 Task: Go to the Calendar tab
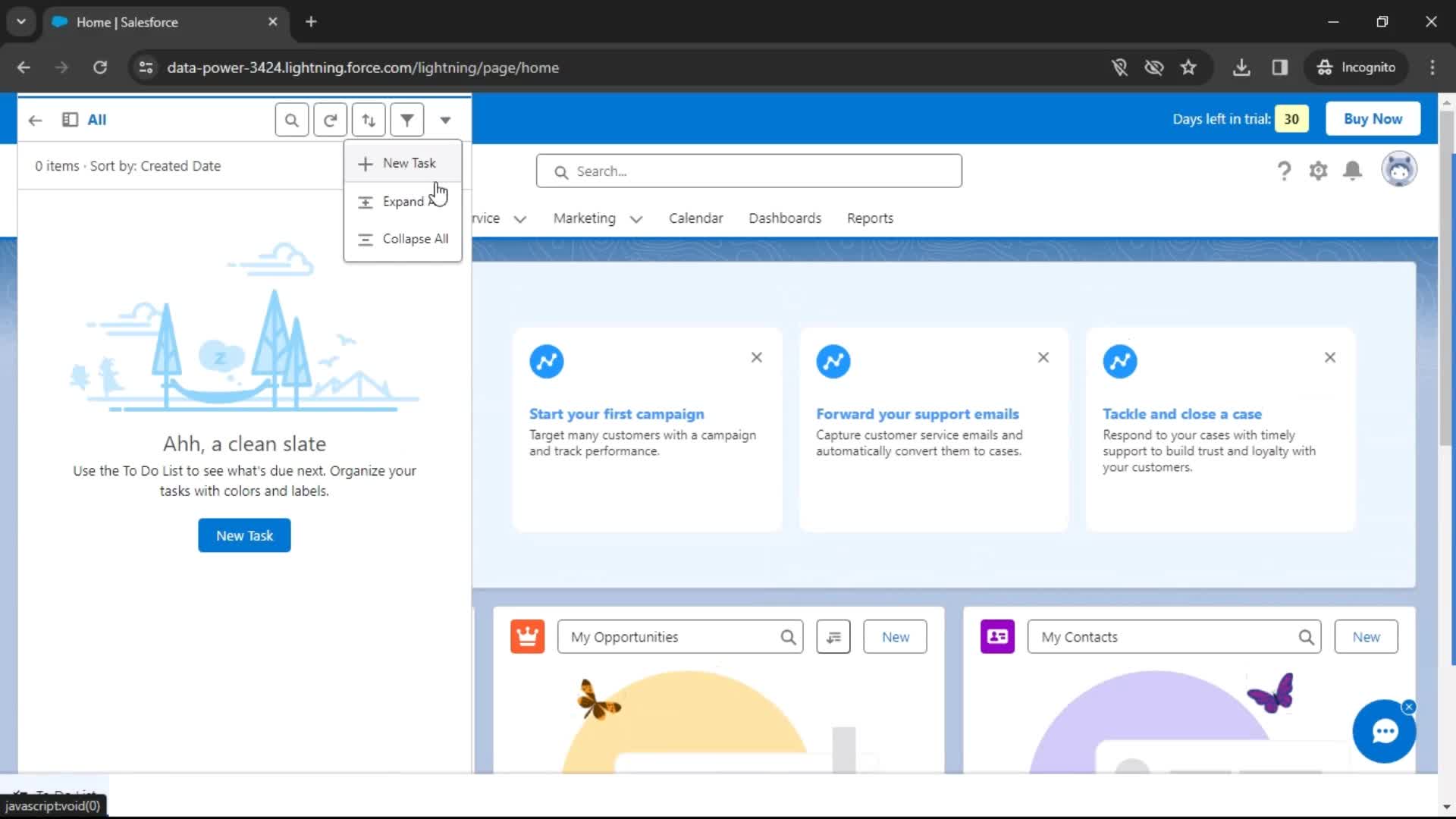[x=695, y=218]
